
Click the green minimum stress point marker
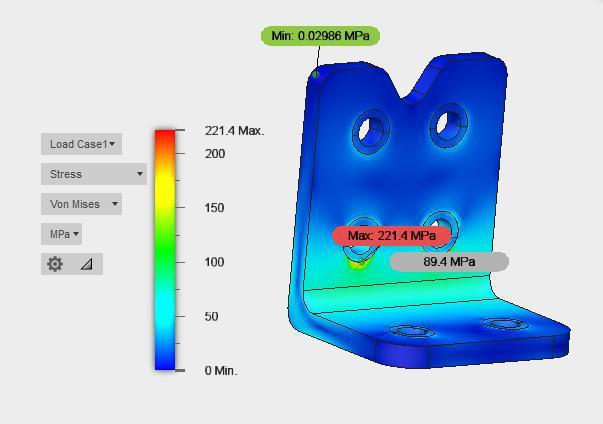point(315,74)
